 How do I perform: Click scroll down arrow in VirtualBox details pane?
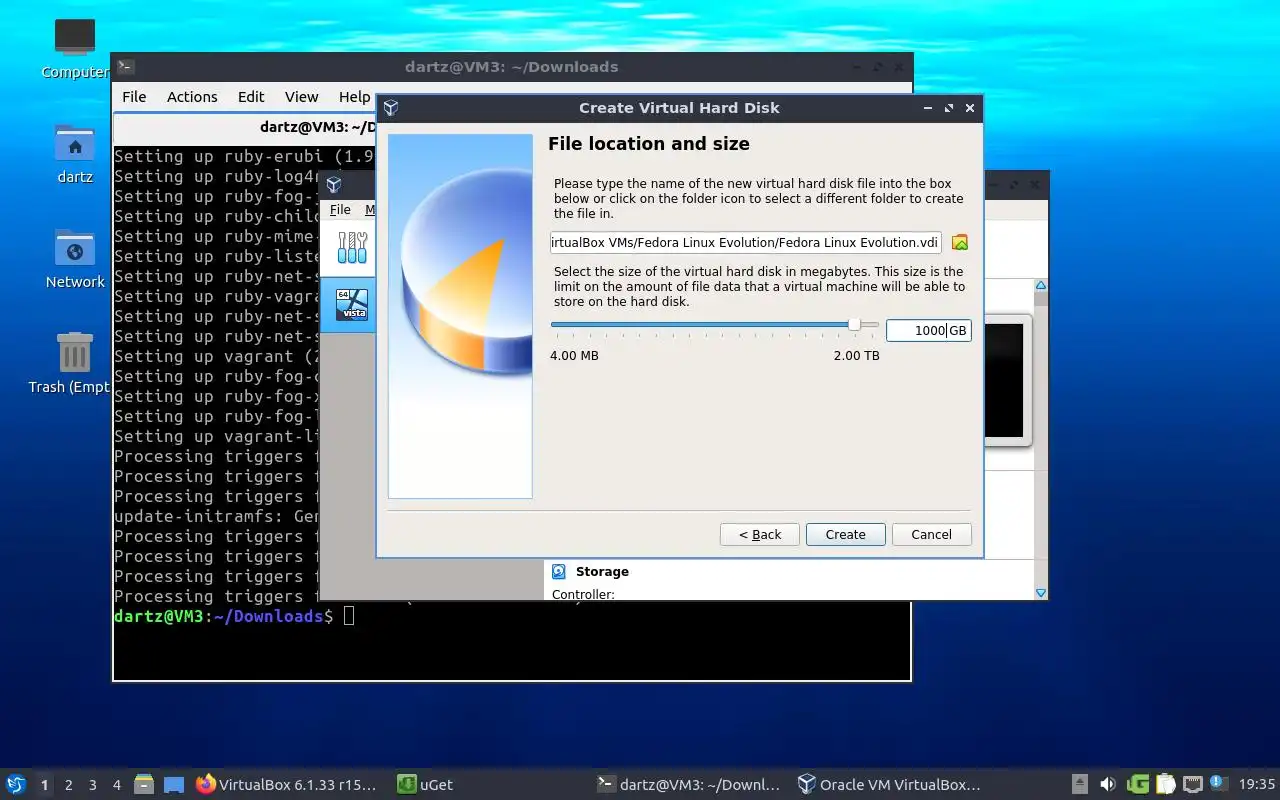(x=1040, y=593)
